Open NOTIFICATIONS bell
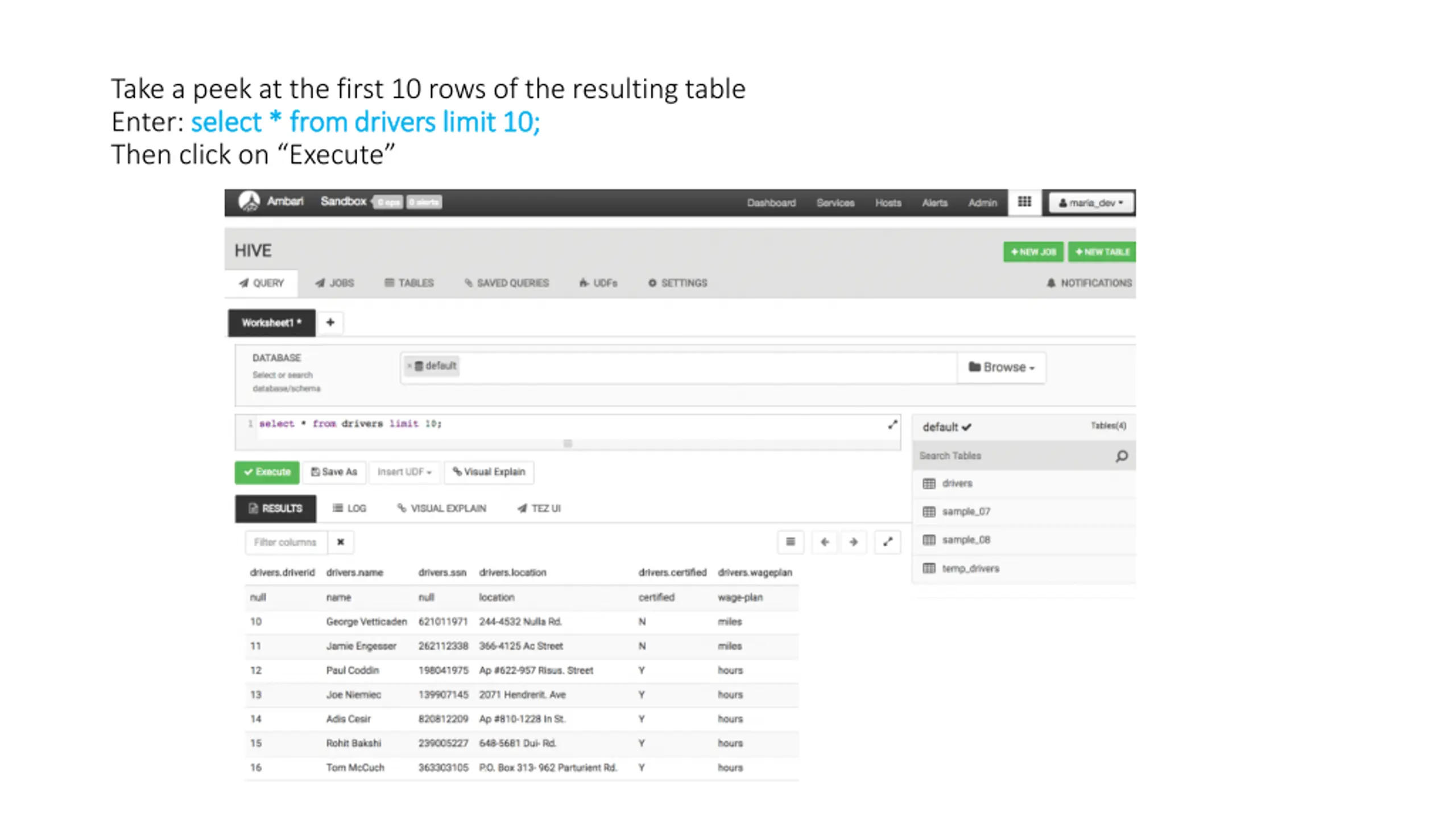Image resolution: width=1456 pixels, height=819 pixels. point(1089,283)
